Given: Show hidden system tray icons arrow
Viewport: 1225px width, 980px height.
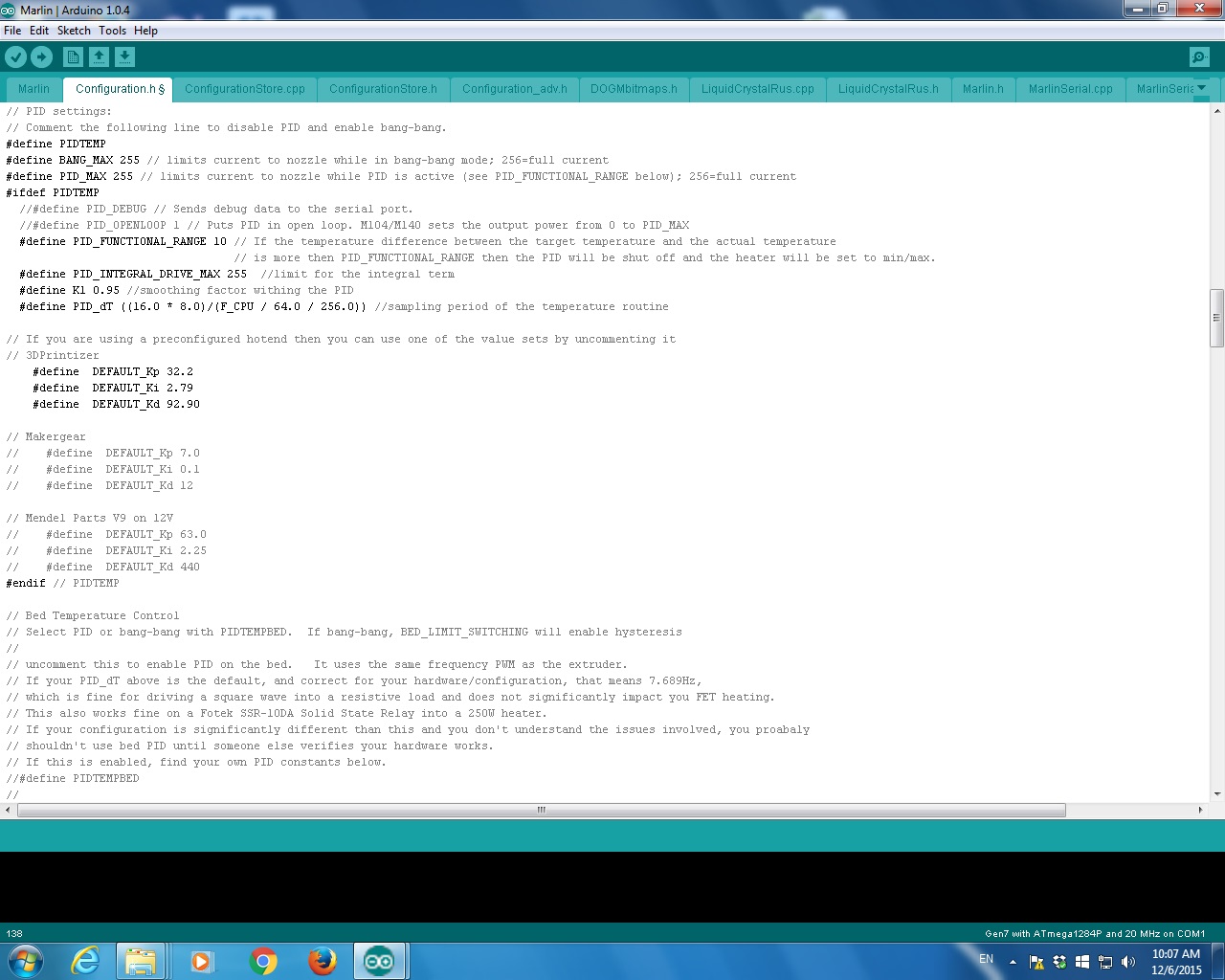Looking at the screenshot, I should [x=1013, y=962].
